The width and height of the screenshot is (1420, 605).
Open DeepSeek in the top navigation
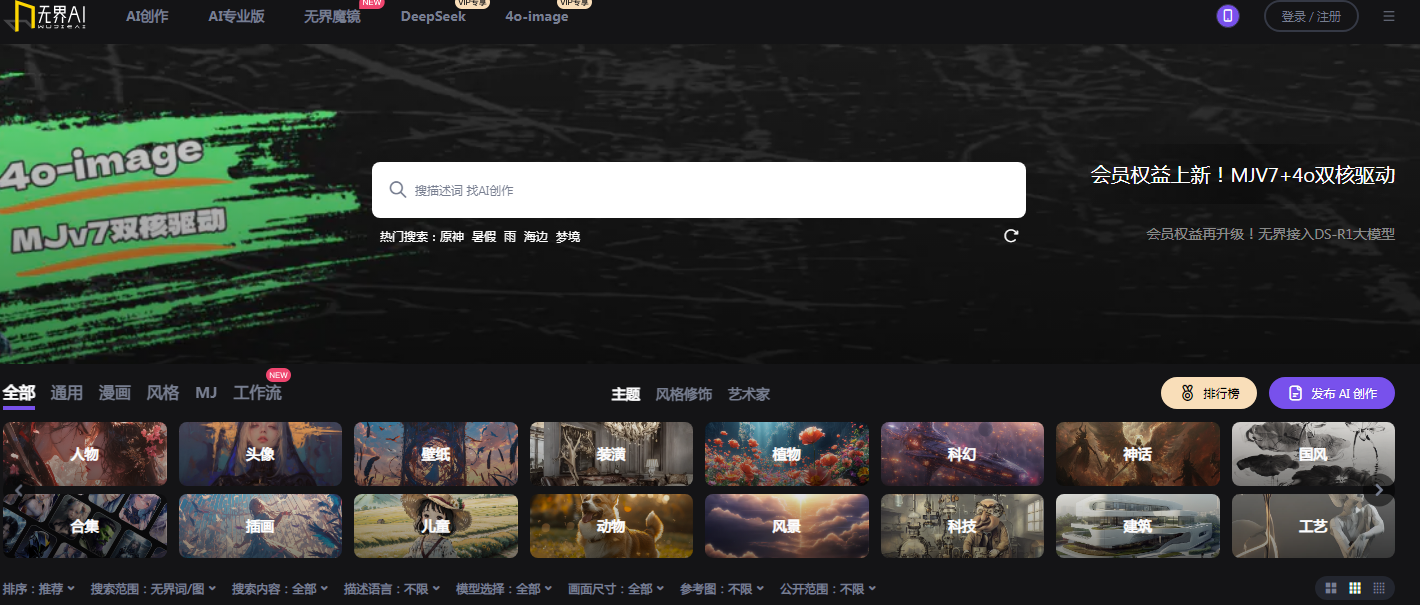pyautogui.click(x=433, y=17)
